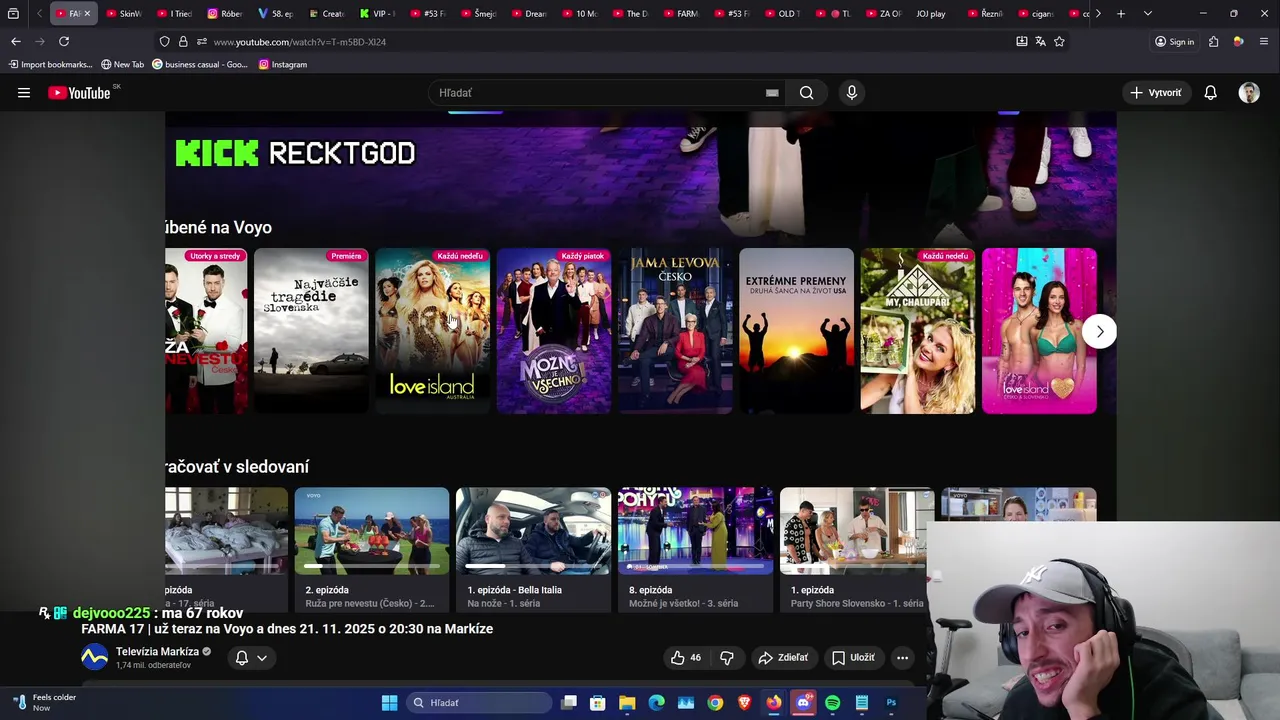Open the Televízia Markíza channel link

pyautogui.click(x=157, y=651)
